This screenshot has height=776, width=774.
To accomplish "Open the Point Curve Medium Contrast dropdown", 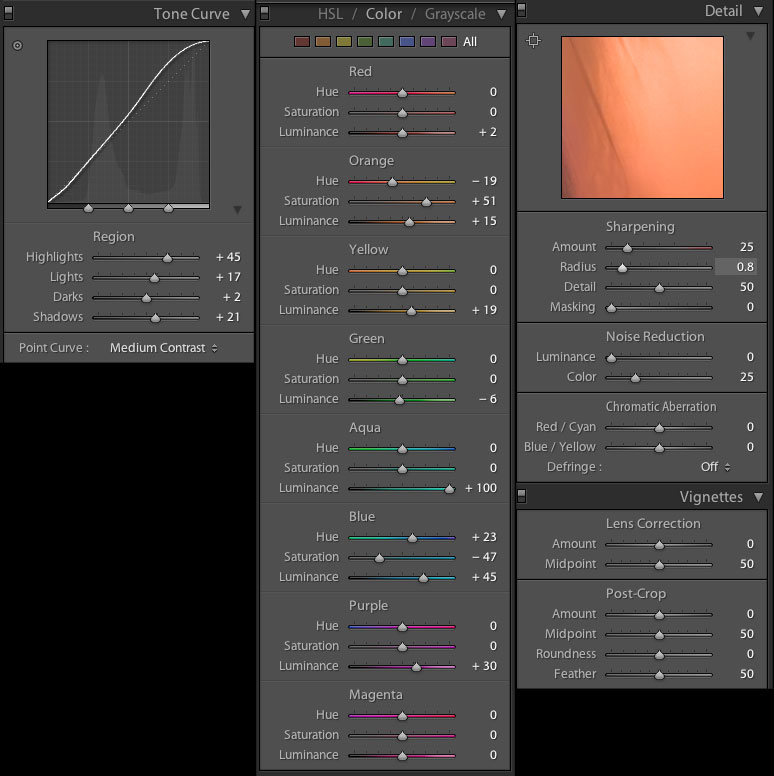I will 163,348.
